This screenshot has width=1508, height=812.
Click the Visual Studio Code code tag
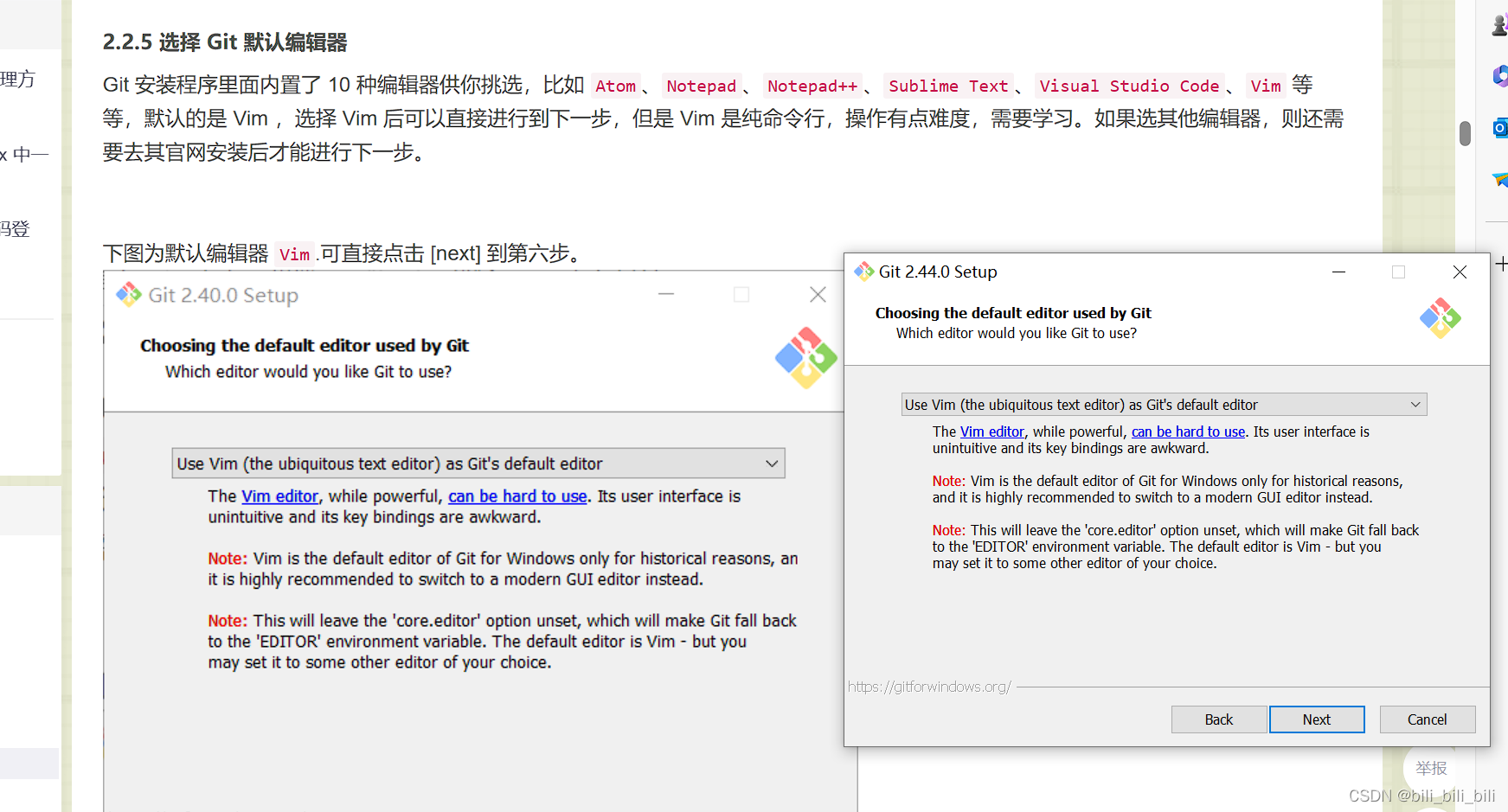(1129, 86)
